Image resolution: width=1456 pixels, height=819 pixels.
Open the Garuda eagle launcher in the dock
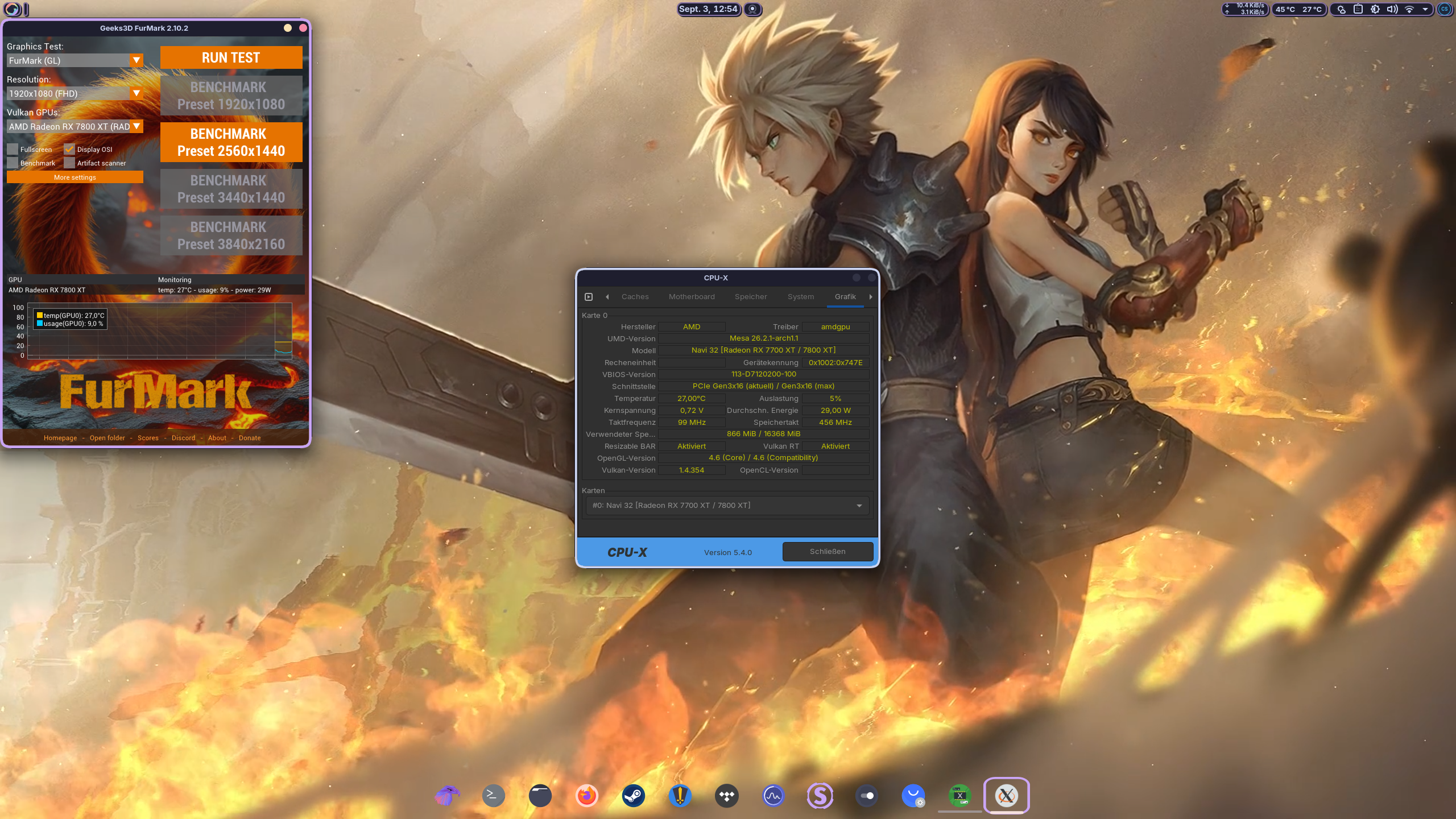(x=447, y=795)
